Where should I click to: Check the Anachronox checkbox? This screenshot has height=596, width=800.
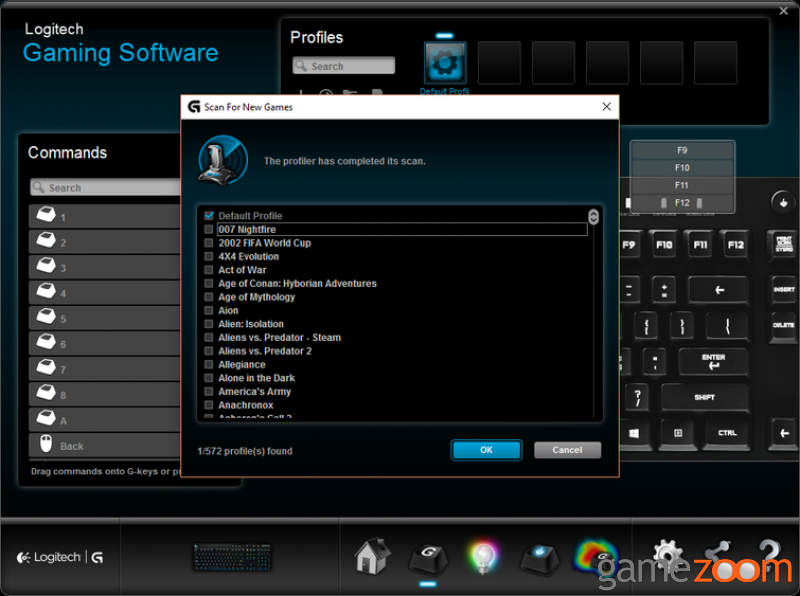coord(209,405)
